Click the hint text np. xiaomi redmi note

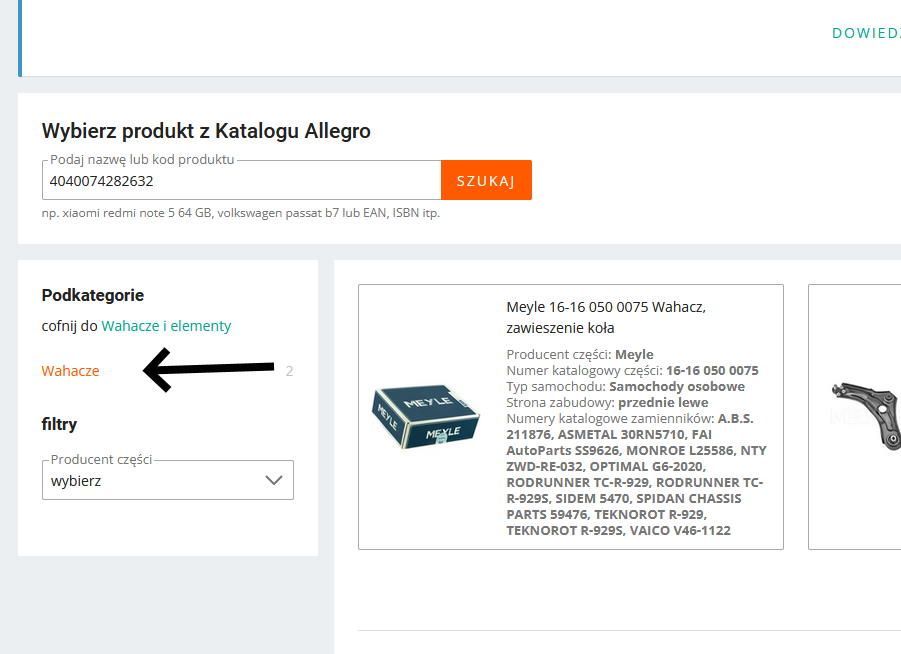tap(240, 213)
